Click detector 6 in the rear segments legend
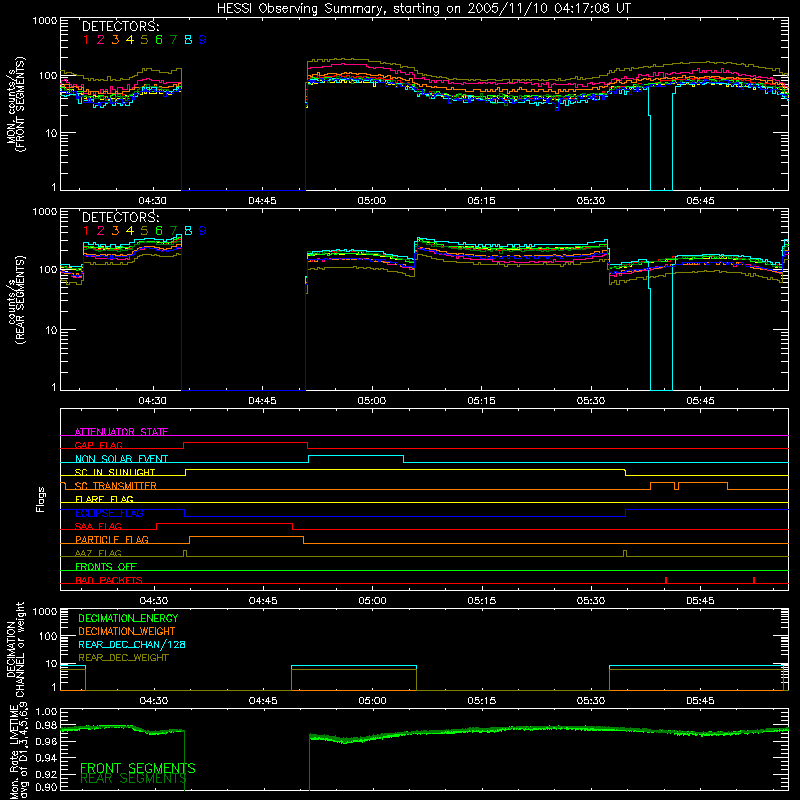Viewport: 800px width, 800px height. click(x=159, y=231)
